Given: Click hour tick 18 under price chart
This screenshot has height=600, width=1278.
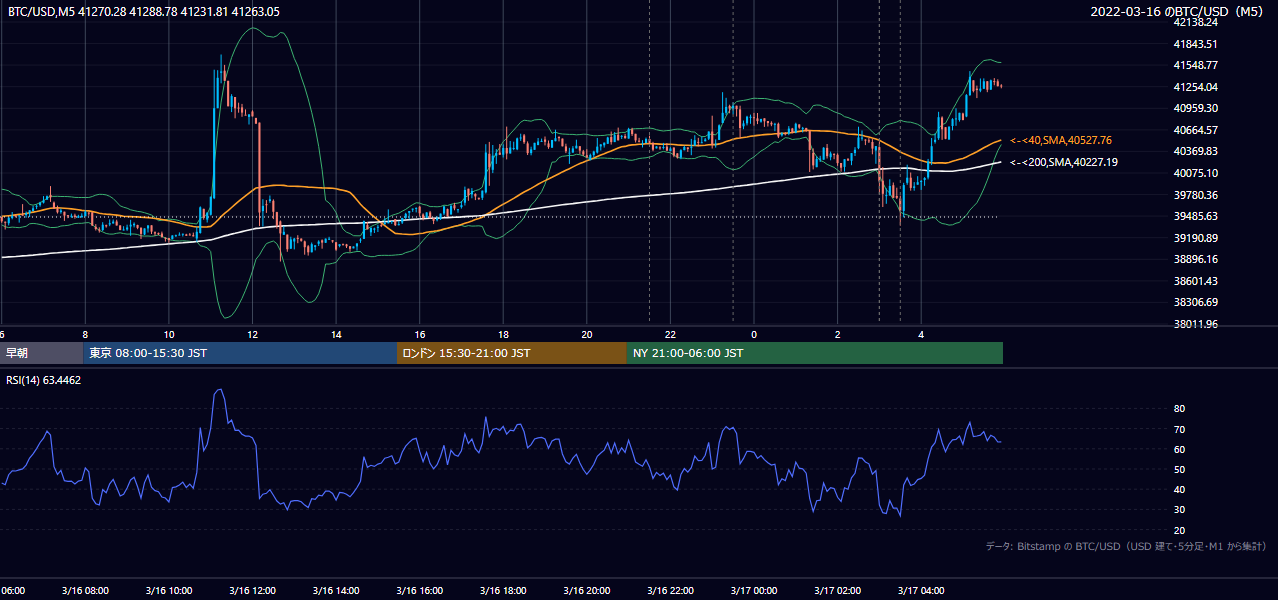Looking at the screenshot, I should 503,334.
